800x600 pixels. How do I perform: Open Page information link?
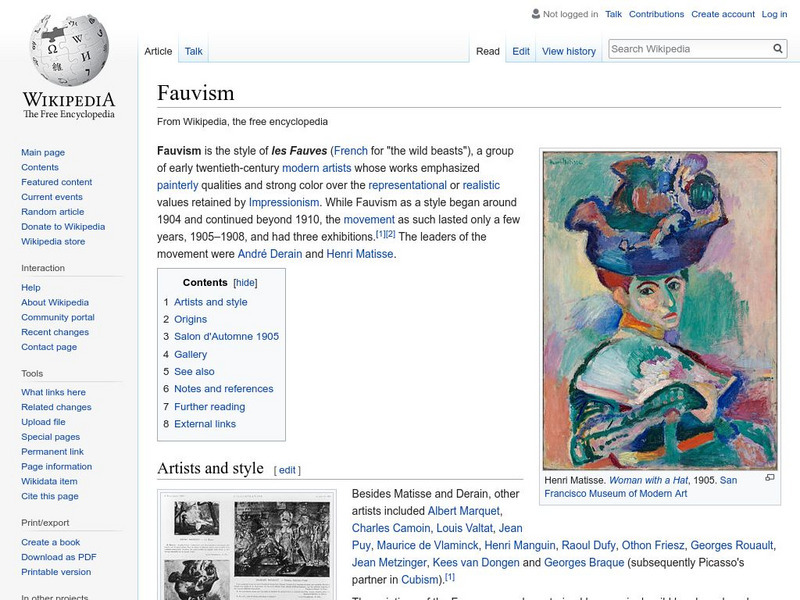point(57,466)
